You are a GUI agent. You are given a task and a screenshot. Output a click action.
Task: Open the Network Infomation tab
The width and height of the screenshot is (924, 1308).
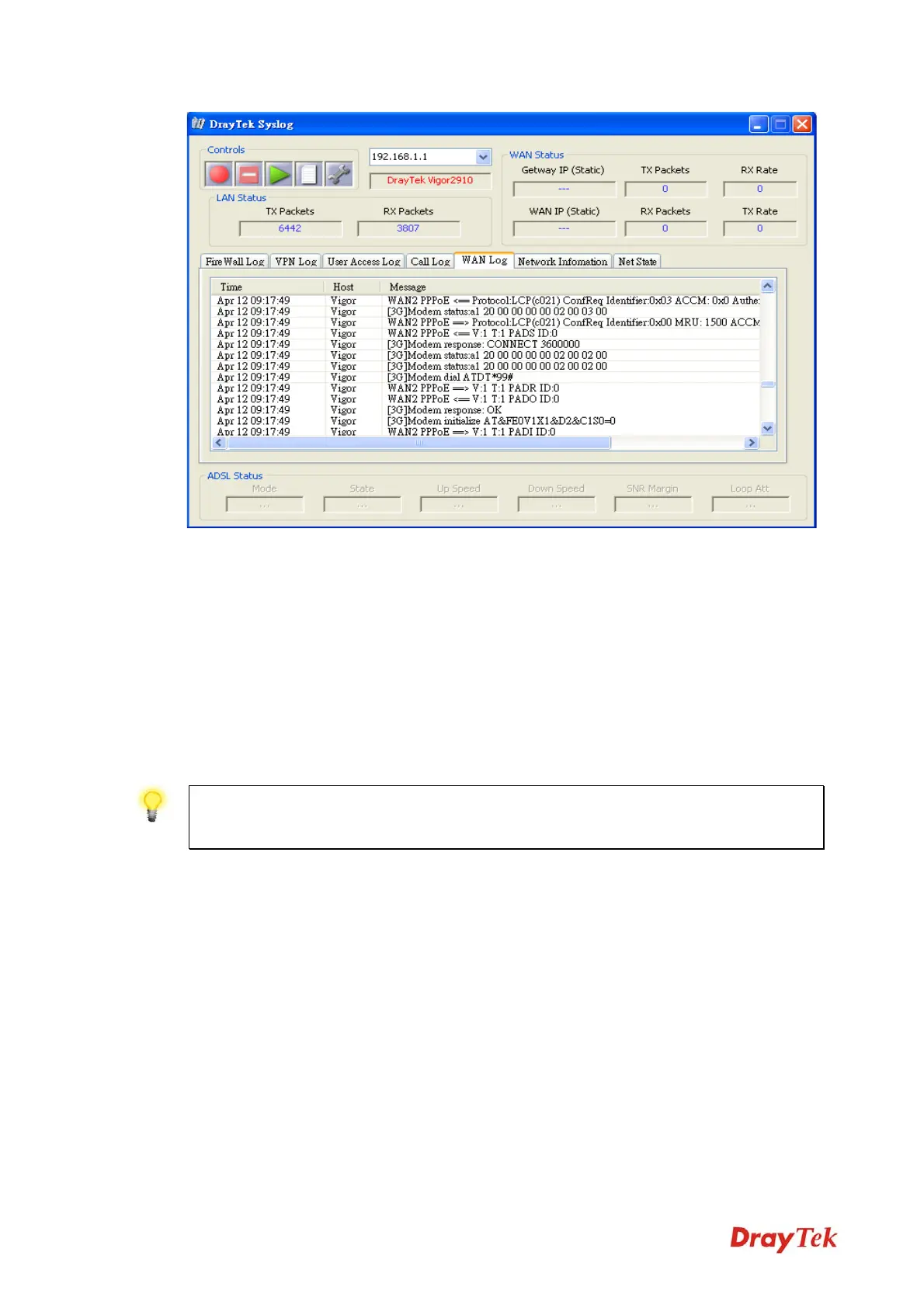coord(563,262)
